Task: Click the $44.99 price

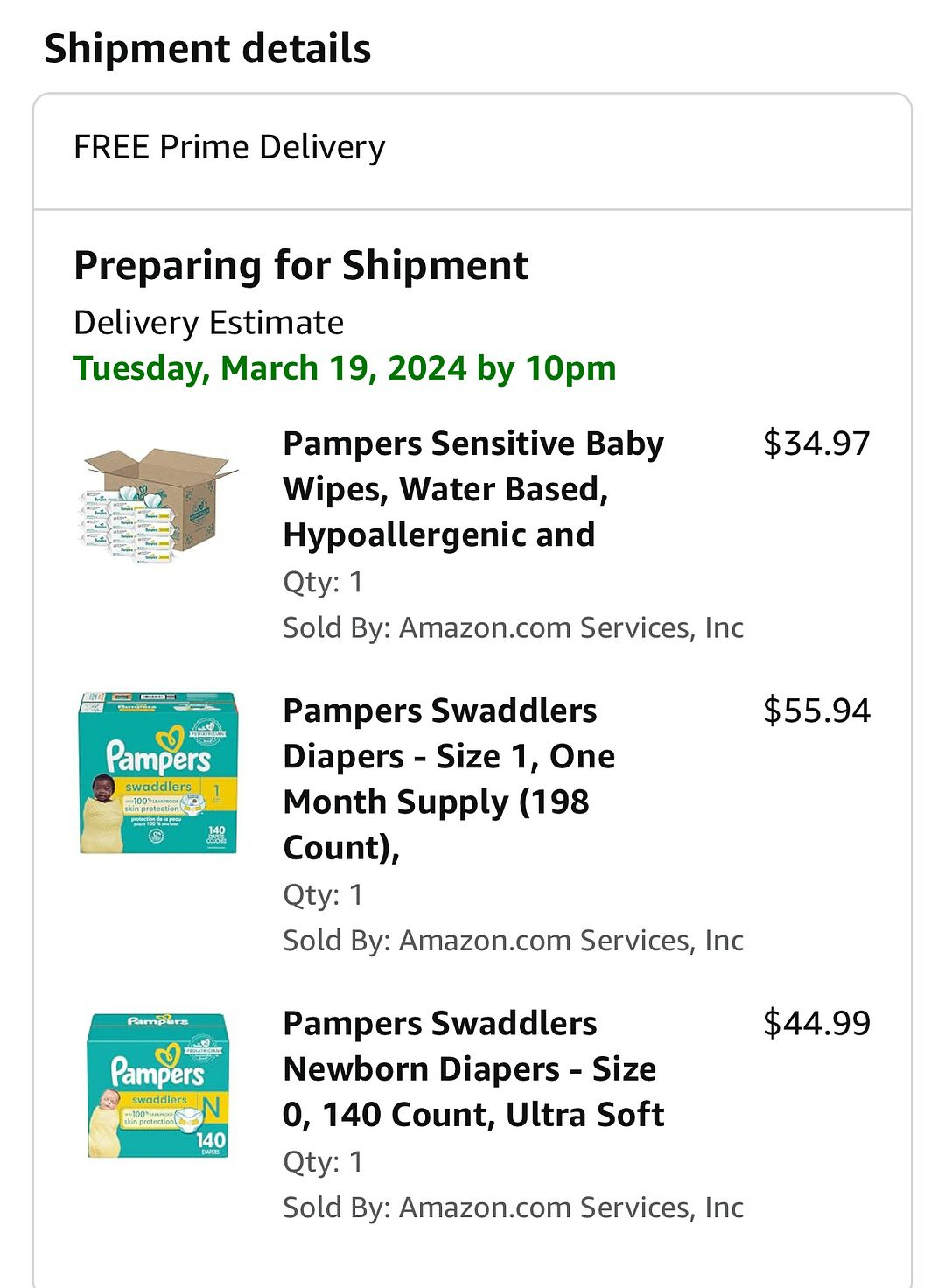Action: [x=815, y=1023]
